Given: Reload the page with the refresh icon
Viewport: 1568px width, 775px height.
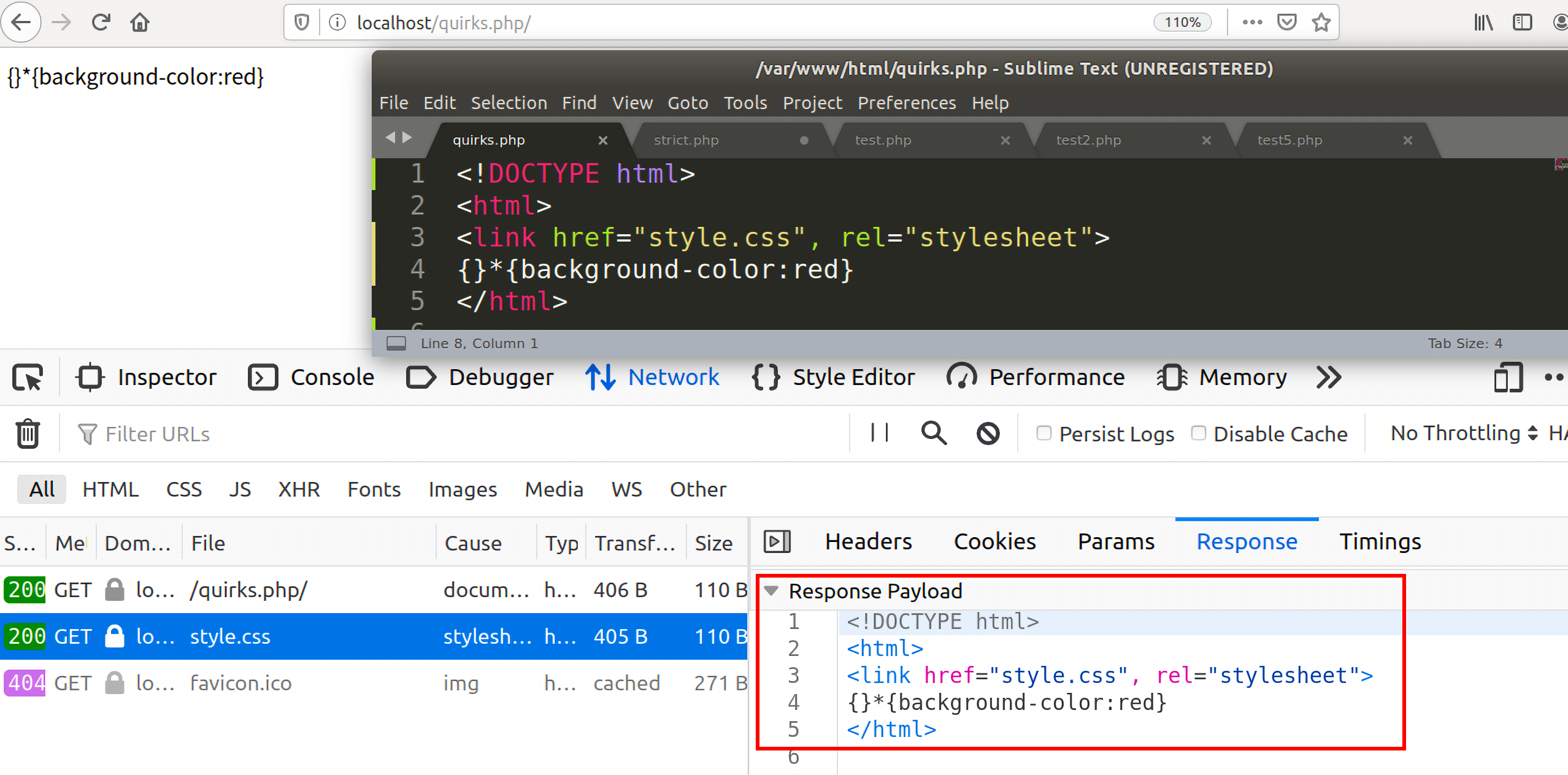Looking at the screenshot, I should tap(101, 23).
